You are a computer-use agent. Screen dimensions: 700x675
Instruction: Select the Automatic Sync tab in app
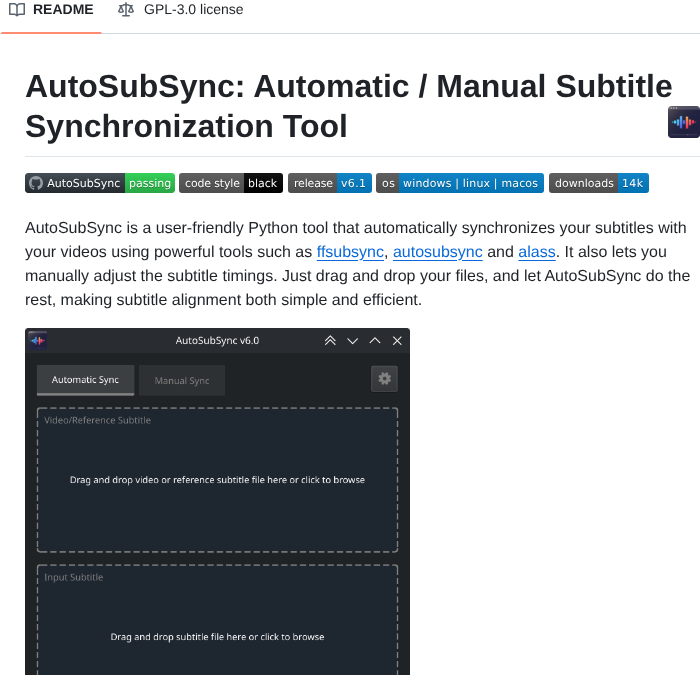pyautogui.click(x=85, y=380)
